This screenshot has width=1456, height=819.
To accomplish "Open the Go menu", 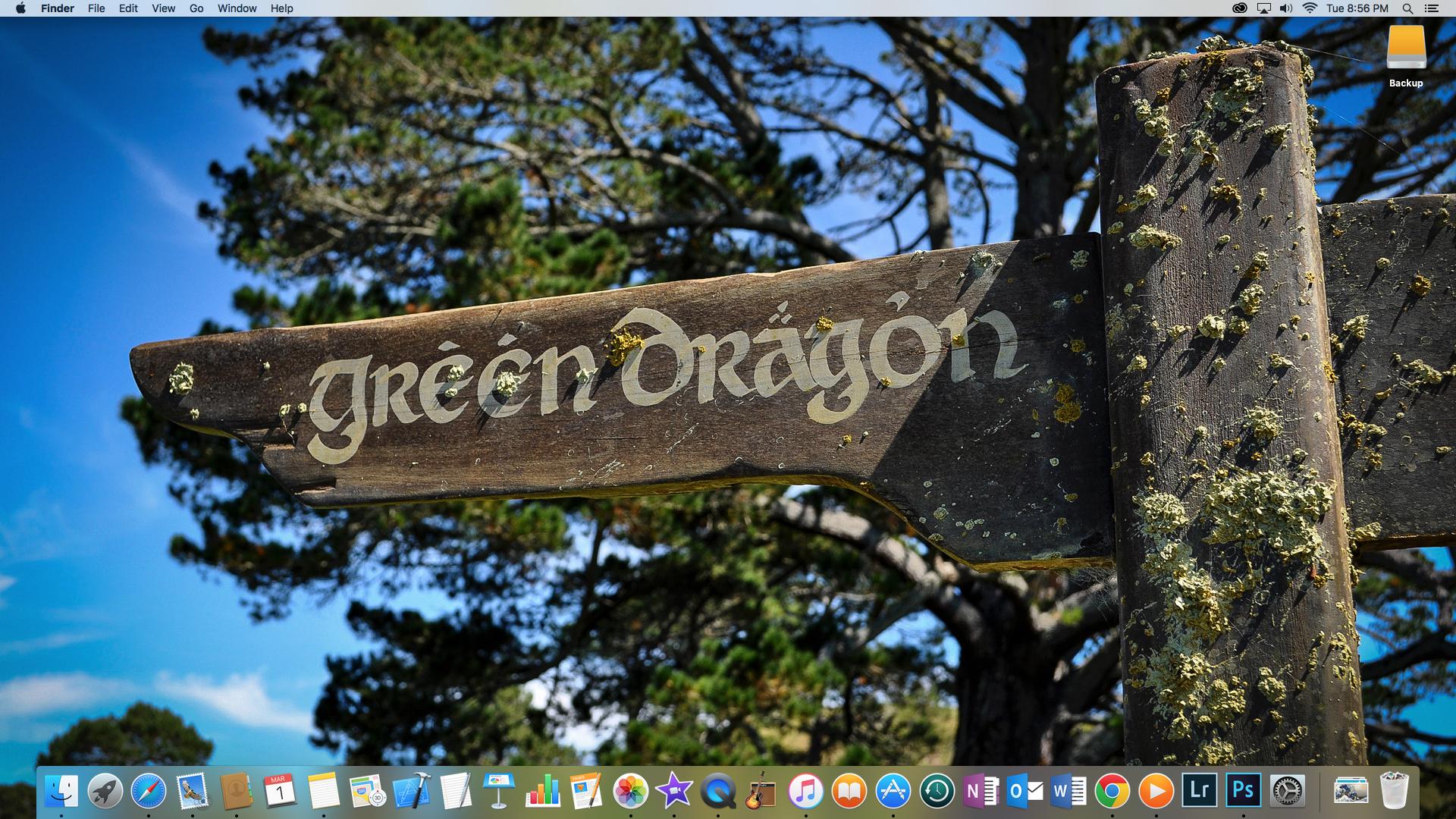I will click(x=196, y=8).
